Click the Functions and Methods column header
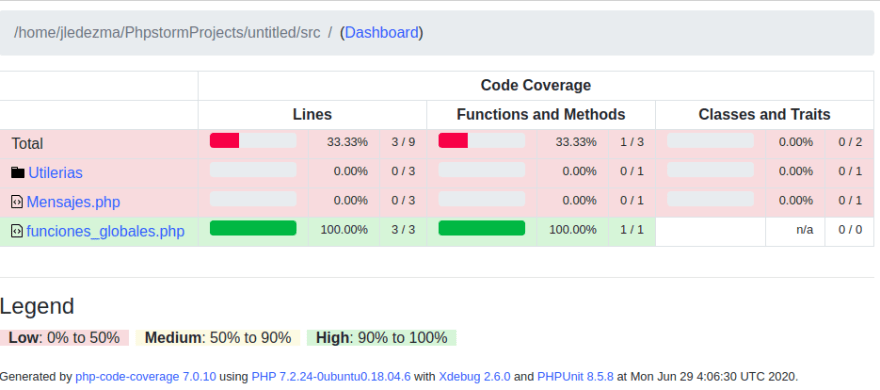Image resolution: width=880 pixels, height=390 pixels. point(541,114)
